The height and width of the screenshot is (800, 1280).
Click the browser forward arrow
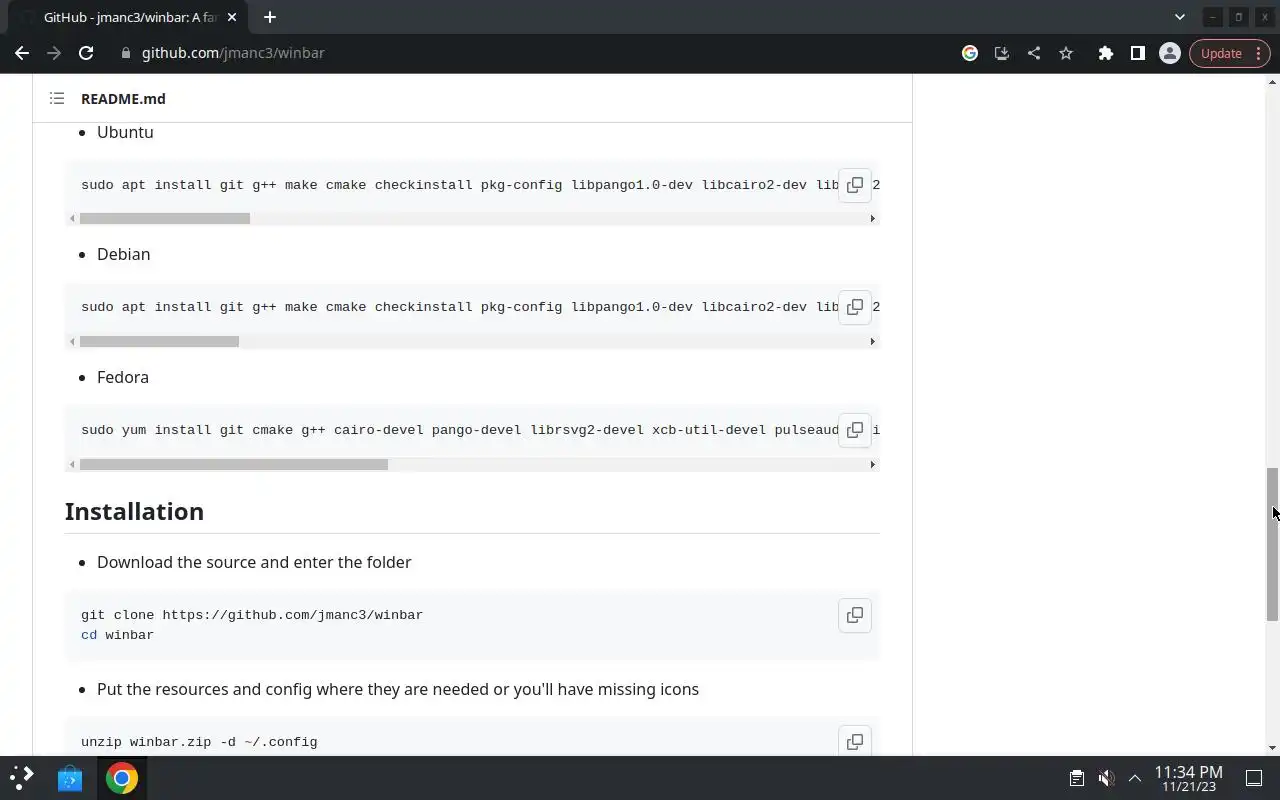[x=54, y=53]
